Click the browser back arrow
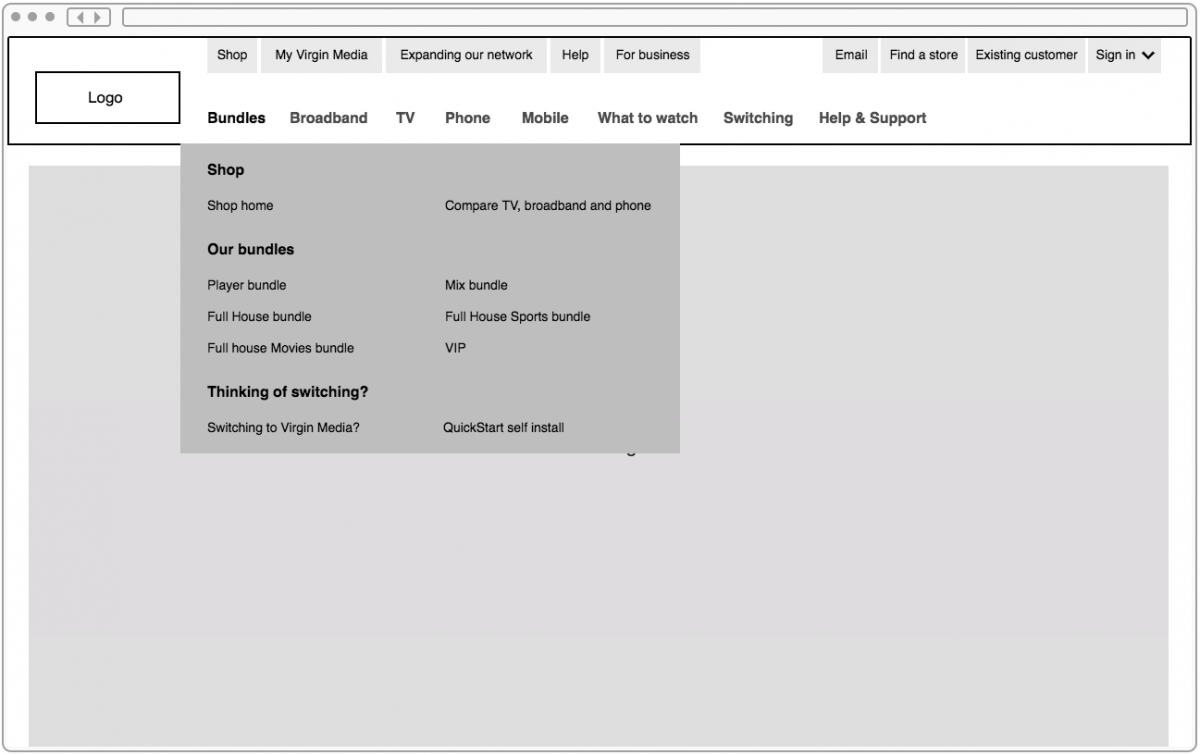Image resolution: width=1200 pixels, height=755 pixels. (x=79, y=16)
